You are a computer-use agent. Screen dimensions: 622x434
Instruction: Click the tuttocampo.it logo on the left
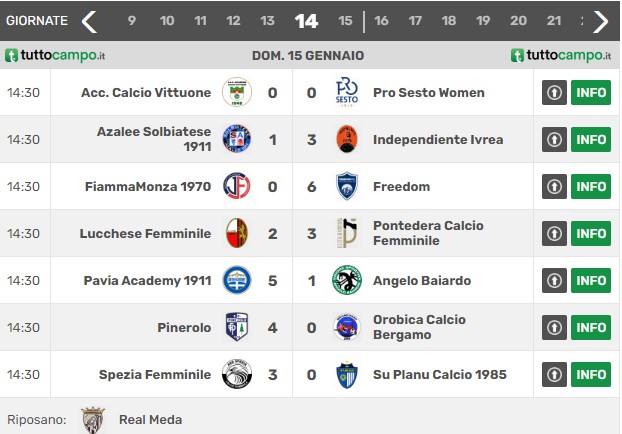point(55,55)
